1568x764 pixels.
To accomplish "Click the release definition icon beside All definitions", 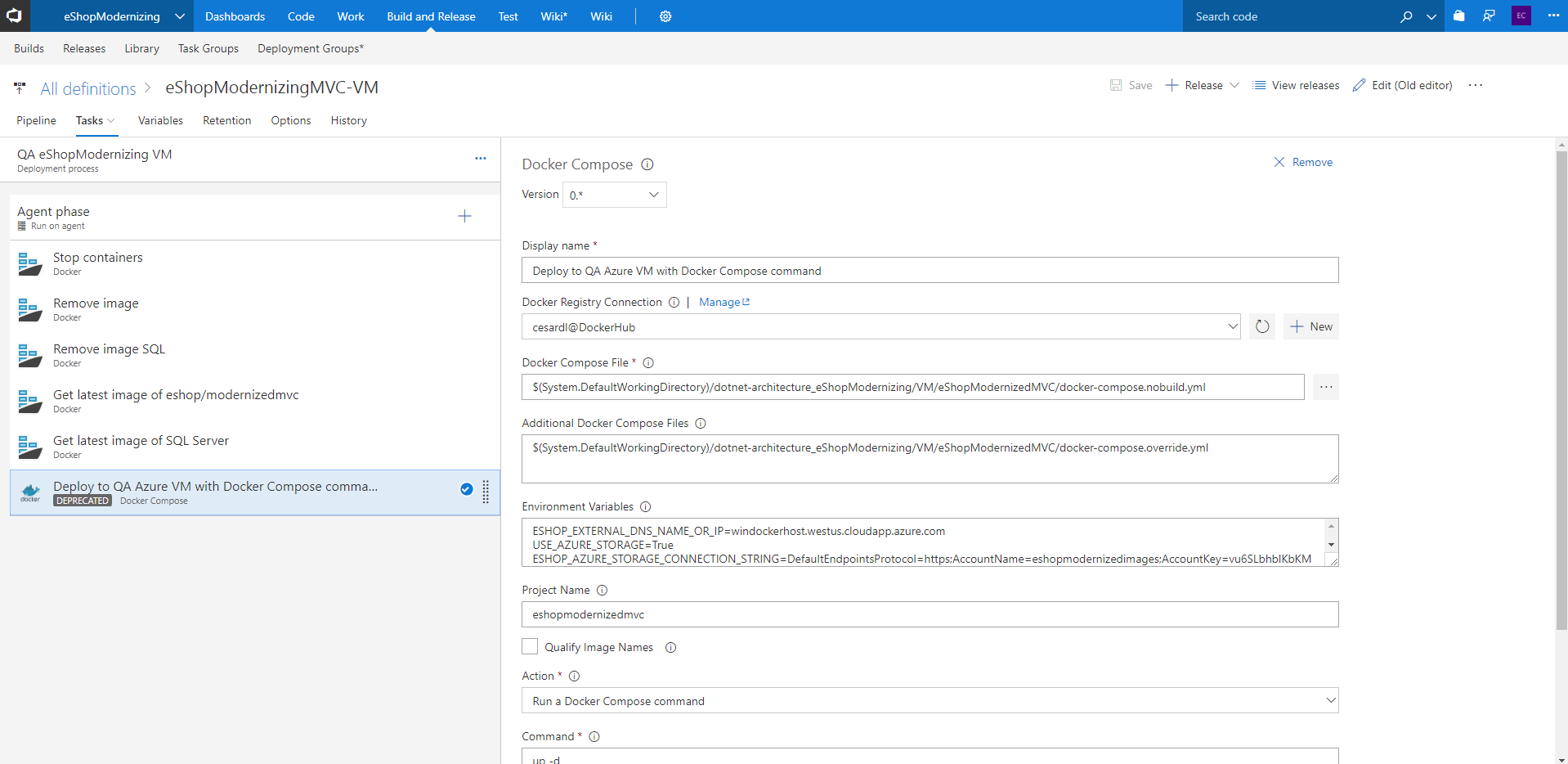I will tap(20, 88).
